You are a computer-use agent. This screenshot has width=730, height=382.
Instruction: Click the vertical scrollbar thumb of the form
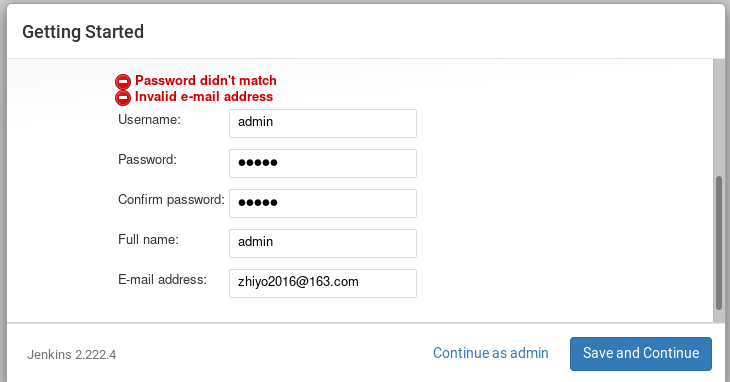tap(719, 242)
